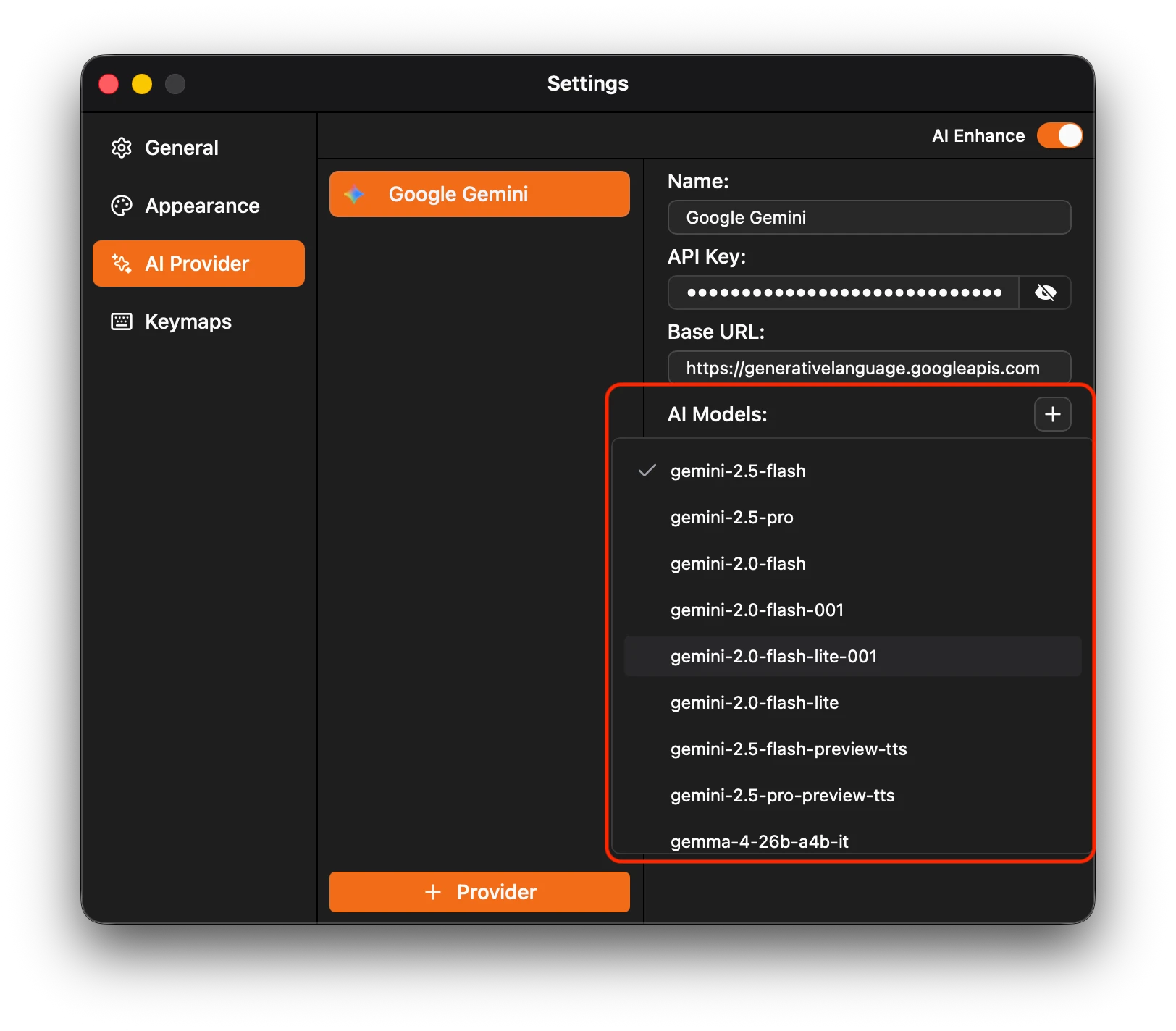The image size is (1176, 1031).
Task: Switch to Appearance settings
Action: point(198,206)
